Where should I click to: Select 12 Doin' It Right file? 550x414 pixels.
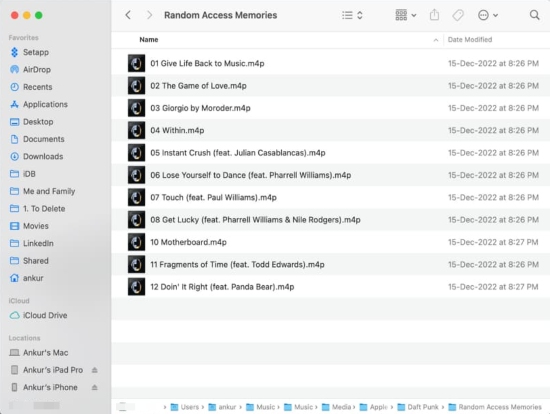point(331,287)
